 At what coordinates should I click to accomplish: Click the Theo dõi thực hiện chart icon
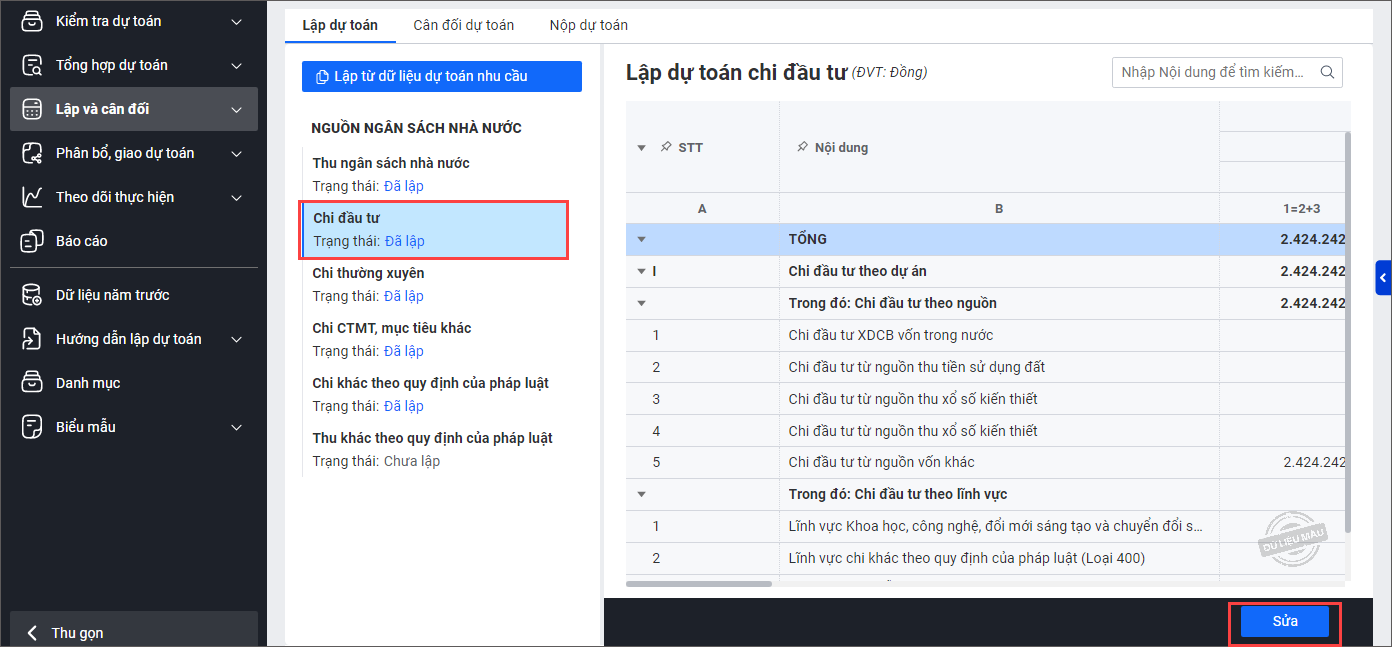[x=32, y=197]
